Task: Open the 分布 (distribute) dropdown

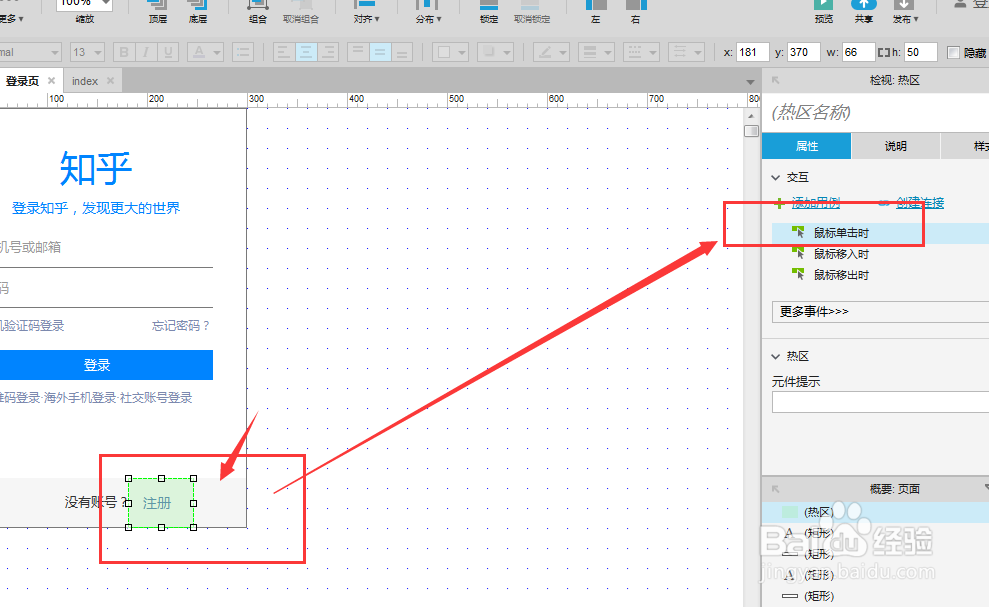Action: pyautogui.click(x=428, y=19)
